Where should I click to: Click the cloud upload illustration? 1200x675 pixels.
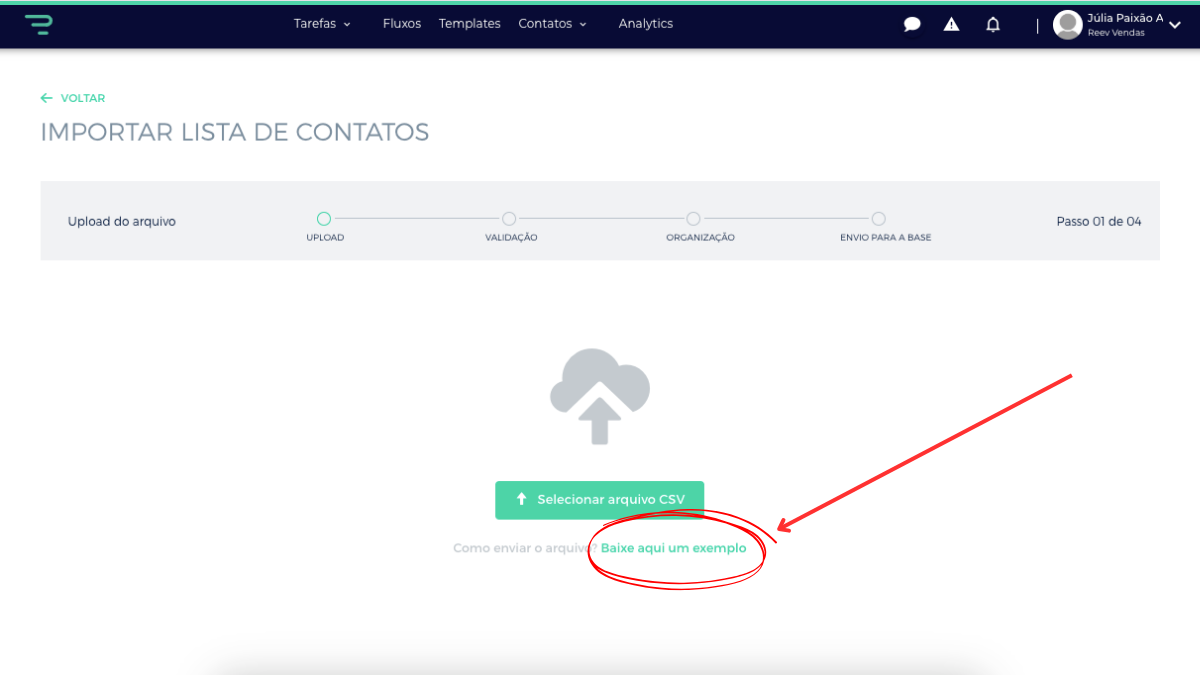tap(600, 396)
